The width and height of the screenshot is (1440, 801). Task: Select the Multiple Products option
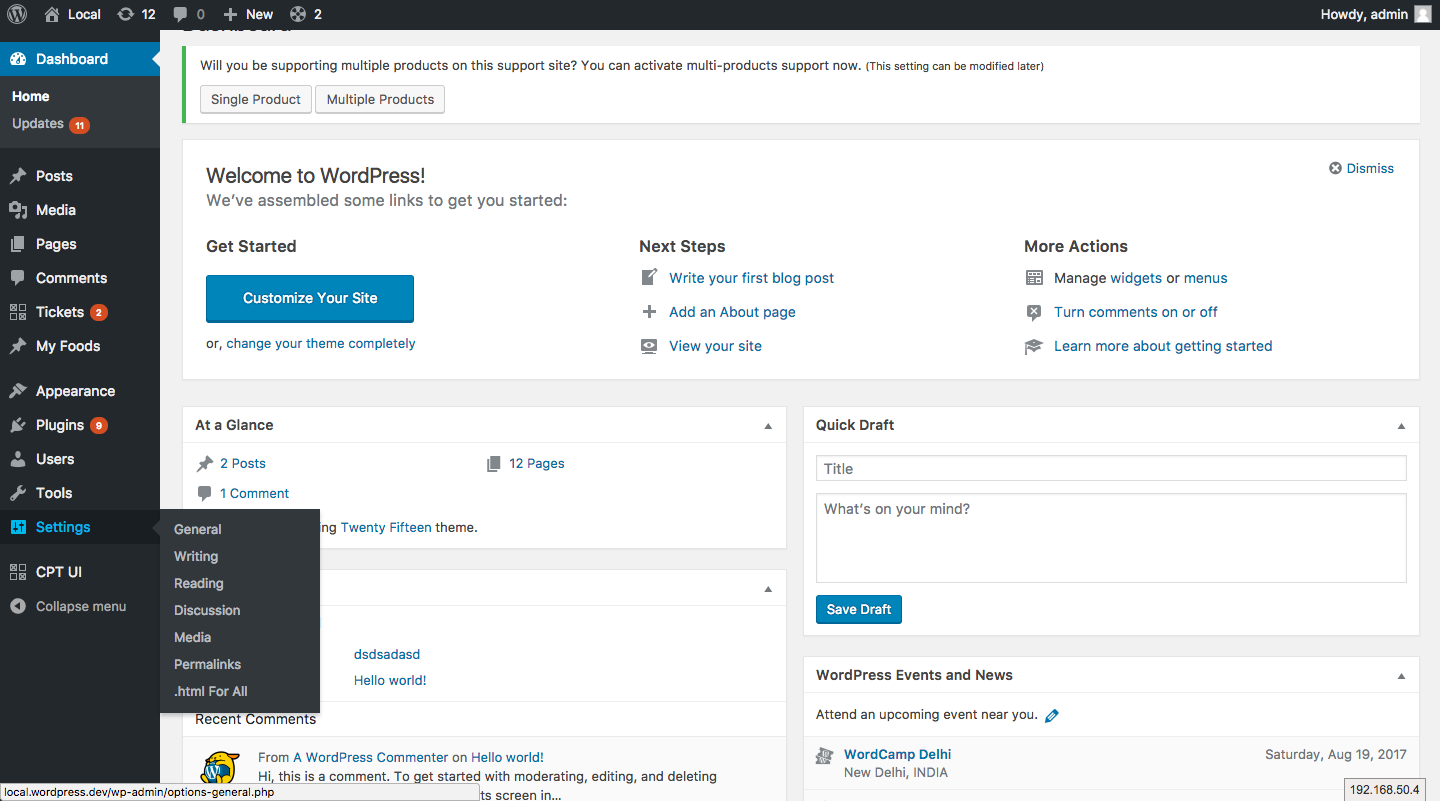(380, 99)
